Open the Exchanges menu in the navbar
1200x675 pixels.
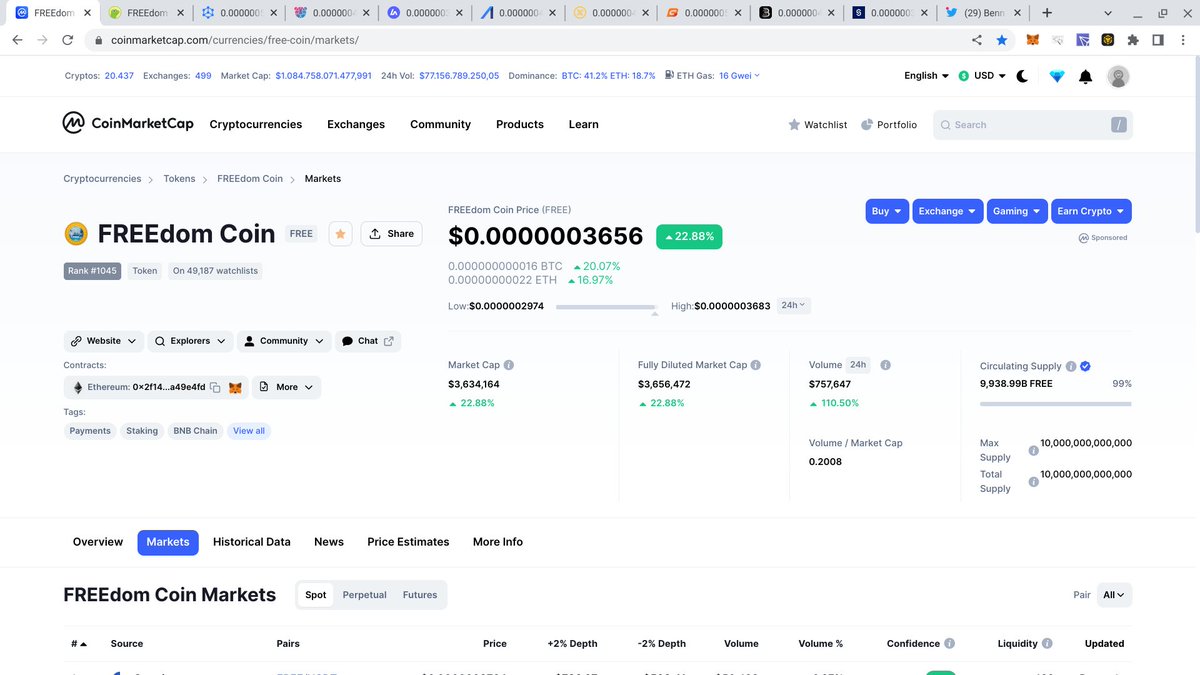[355, 124]
